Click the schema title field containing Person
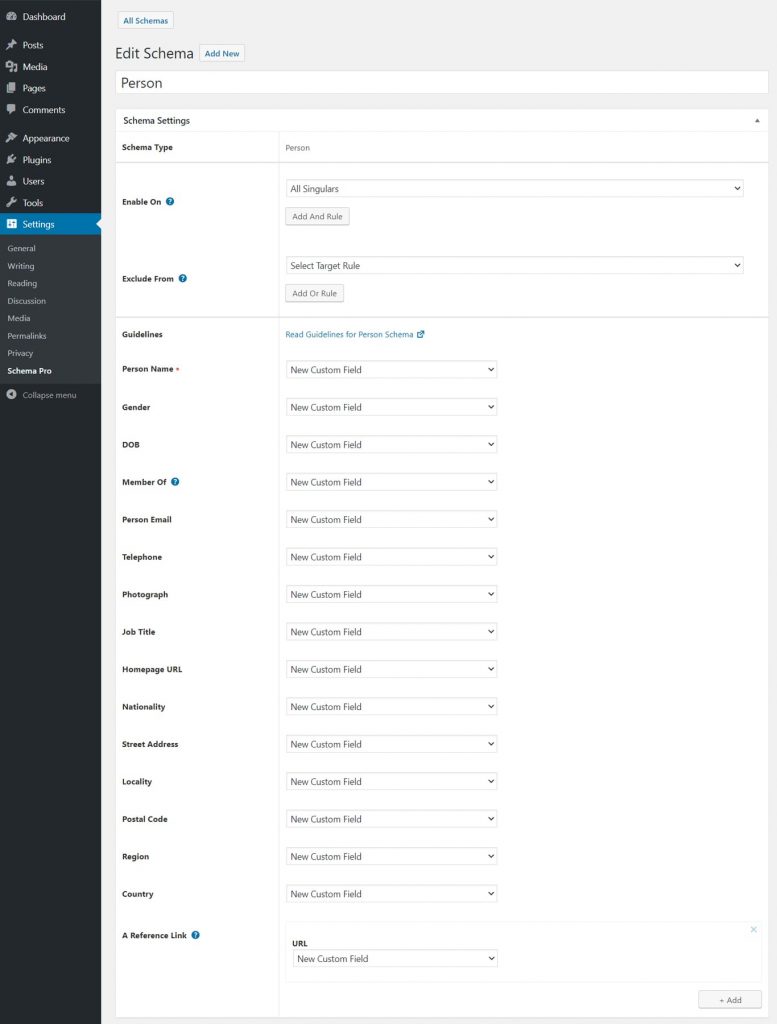The width and height of the screenshot is (777, 1024). coord(442,83)
